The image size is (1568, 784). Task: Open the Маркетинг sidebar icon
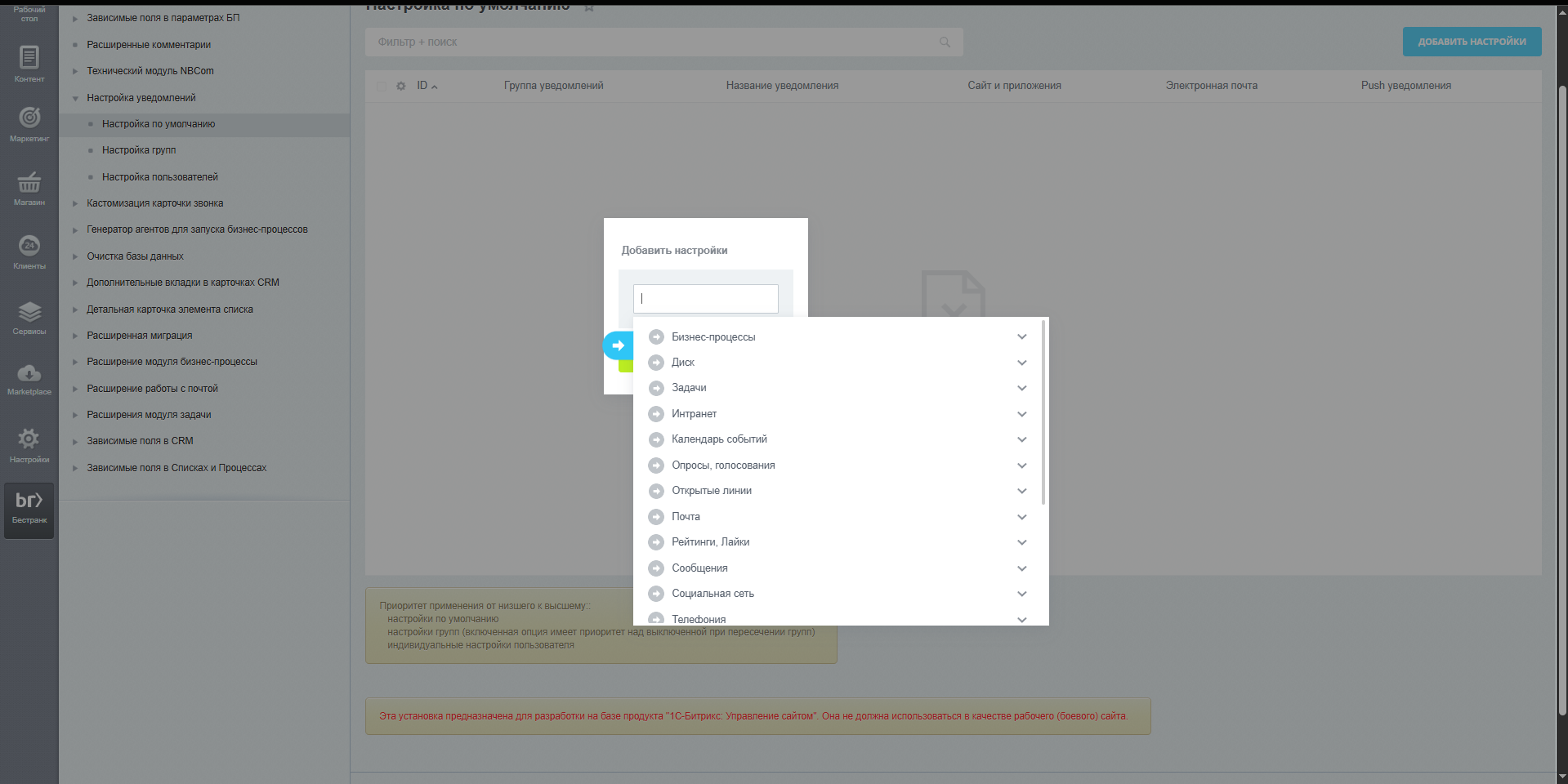click(29, 124)
